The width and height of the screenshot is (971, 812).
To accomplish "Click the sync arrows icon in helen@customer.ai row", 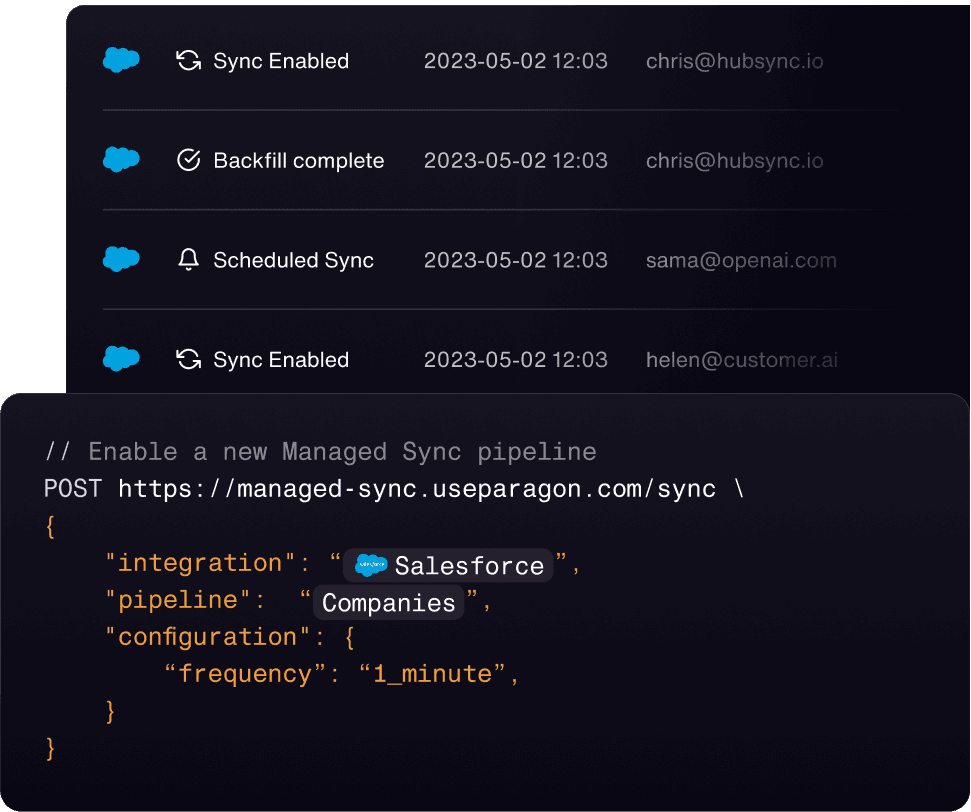I will [188, 360].
